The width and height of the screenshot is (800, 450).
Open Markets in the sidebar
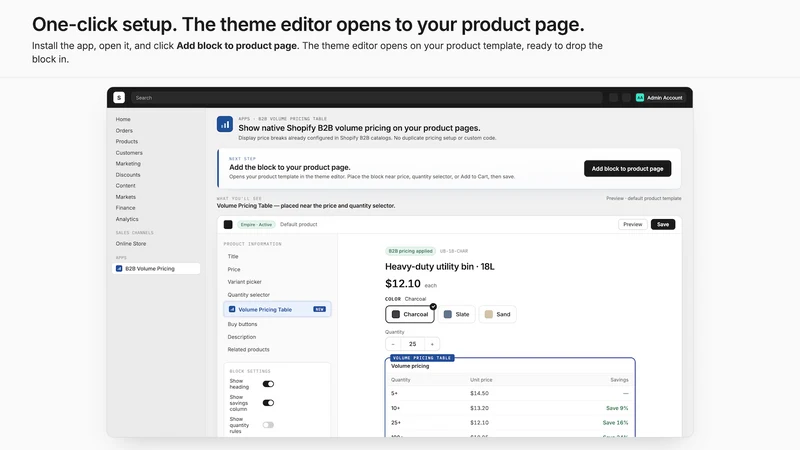(126, 197)
